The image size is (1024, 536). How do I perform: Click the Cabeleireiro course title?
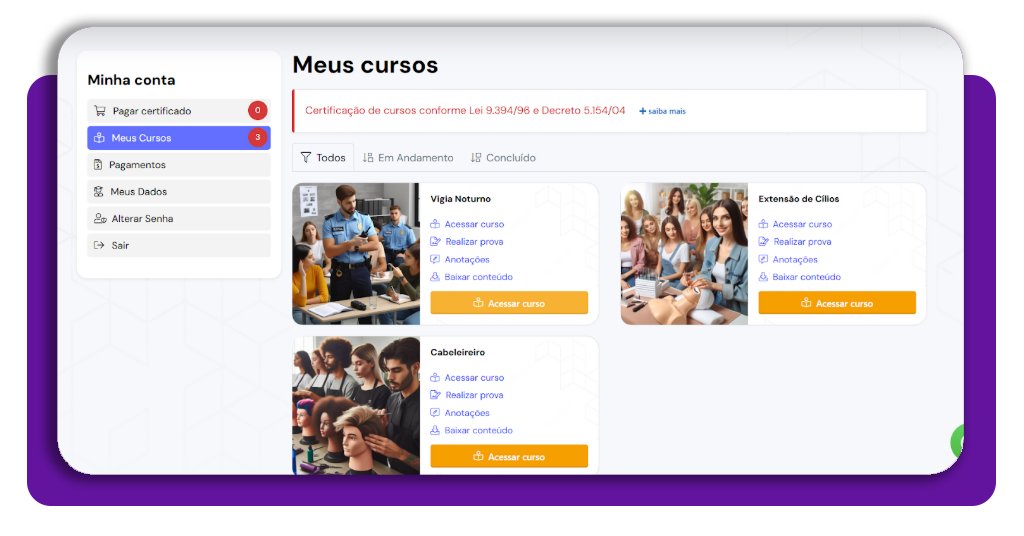[457, 352]
